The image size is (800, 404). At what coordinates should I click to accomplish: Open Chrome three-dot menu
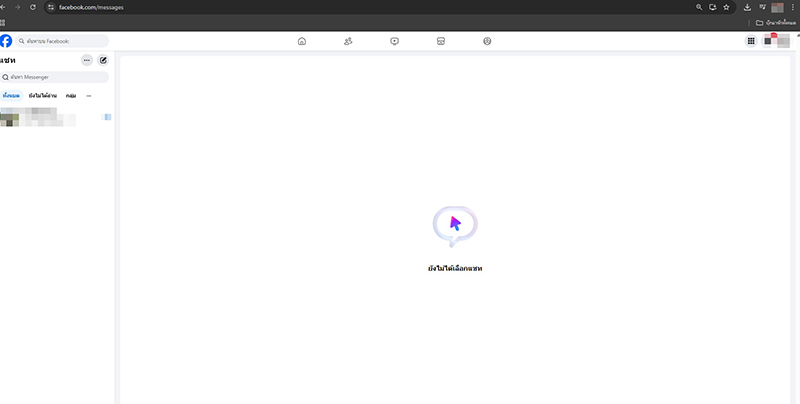pyautogui.click(x=791, y=7)
